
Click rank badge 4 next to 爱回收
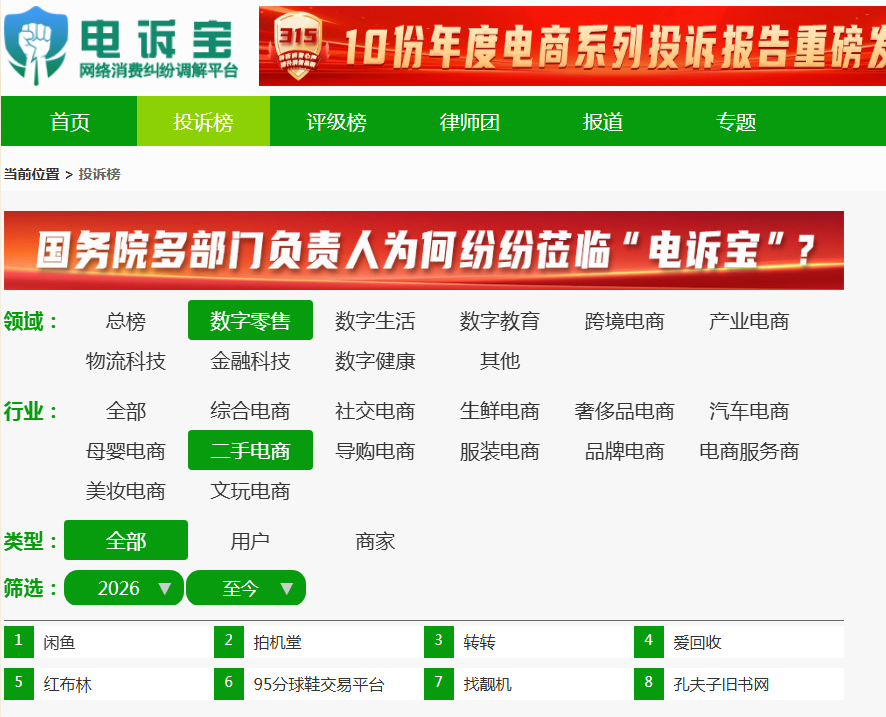(x=649, y=641)
